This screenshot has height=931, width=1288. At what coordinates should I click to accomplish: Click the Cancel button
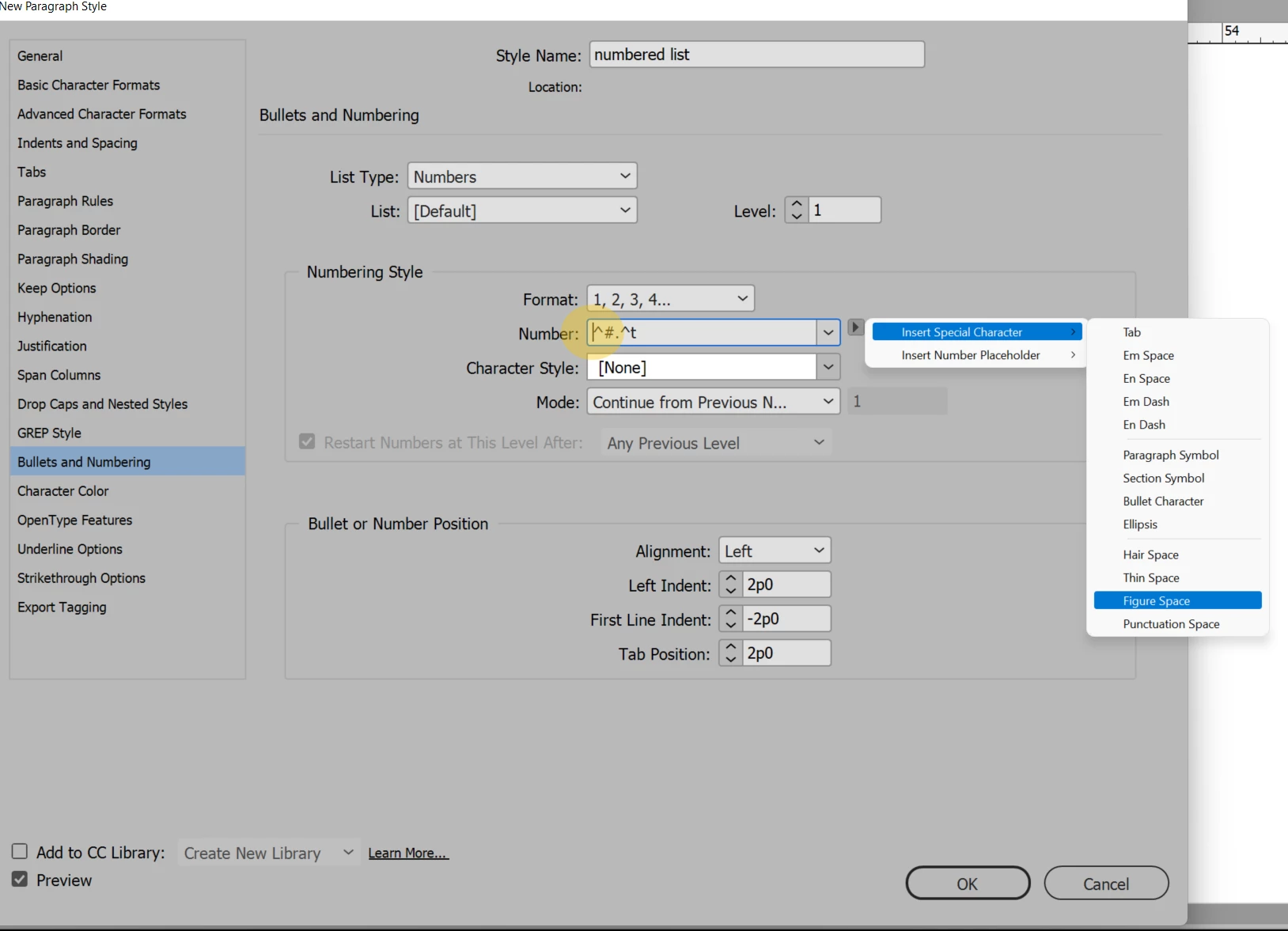click(x=1106, y=883)
